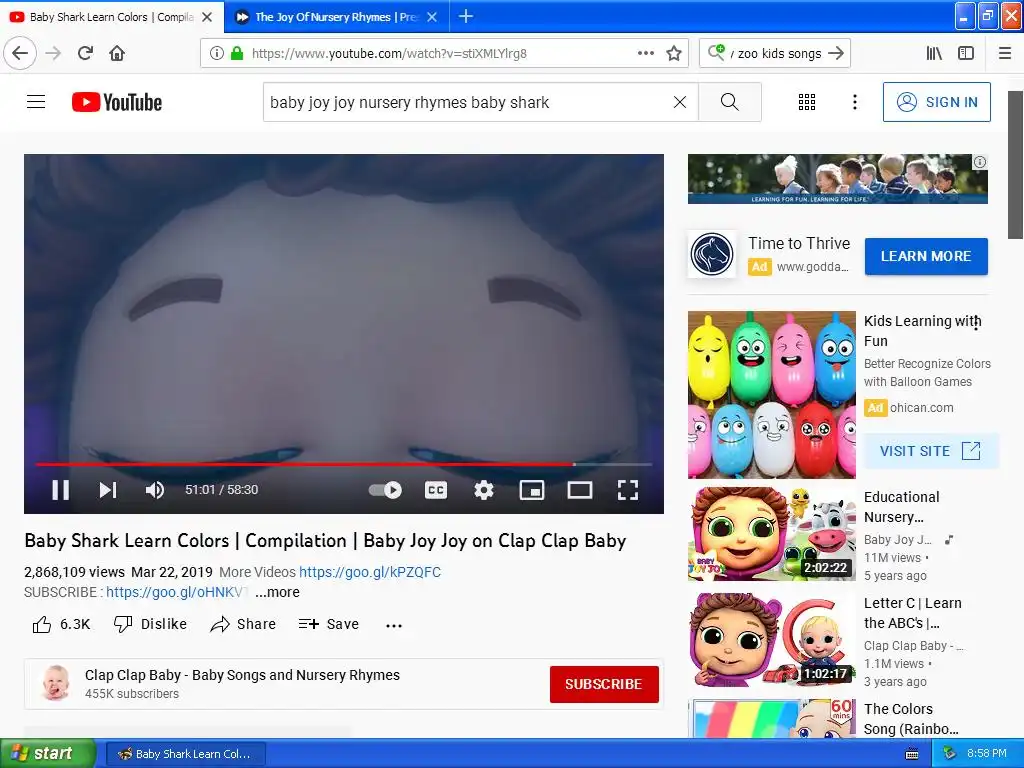Toggle closed captions on video

point(436,490)
